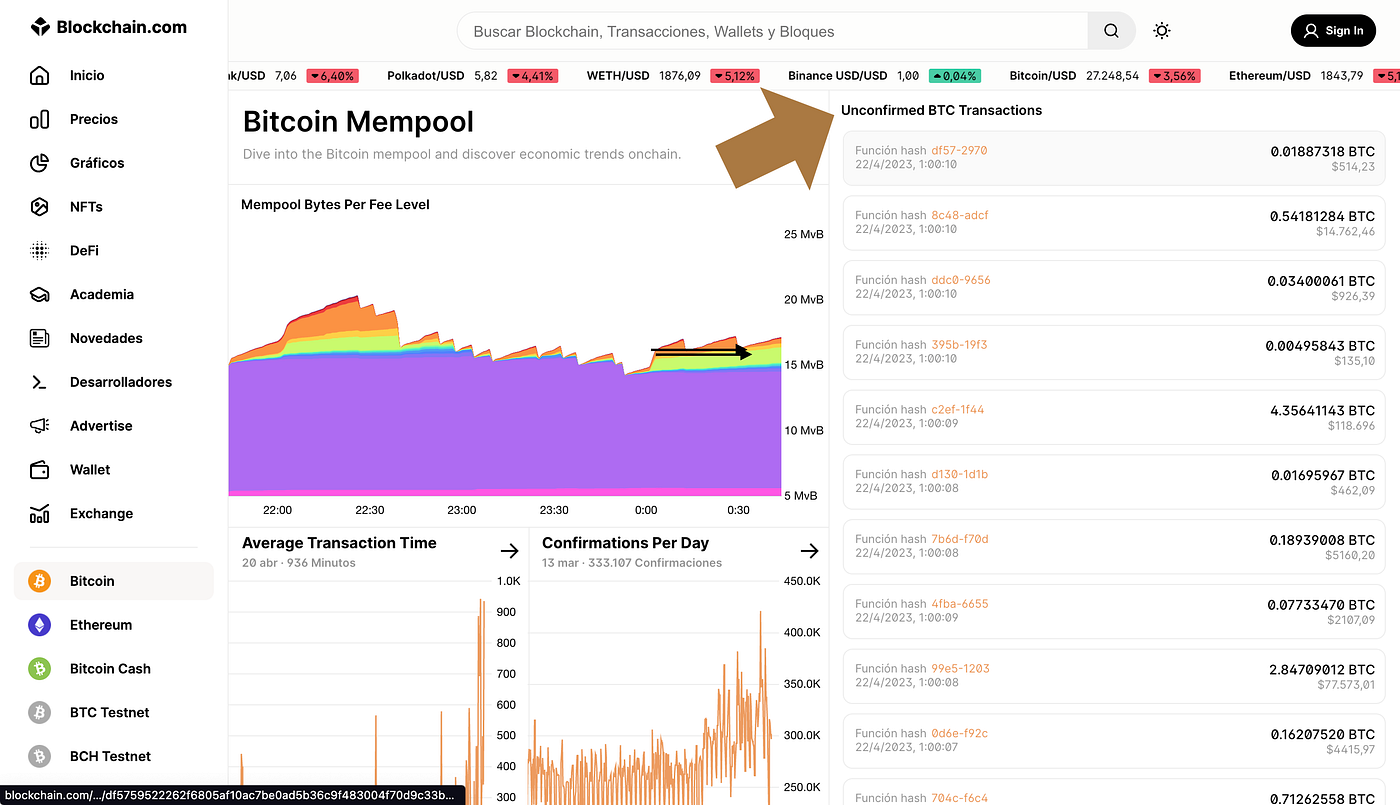
Task: Open transaction hash ddc0-9656
Action: [x=960, y=280]
